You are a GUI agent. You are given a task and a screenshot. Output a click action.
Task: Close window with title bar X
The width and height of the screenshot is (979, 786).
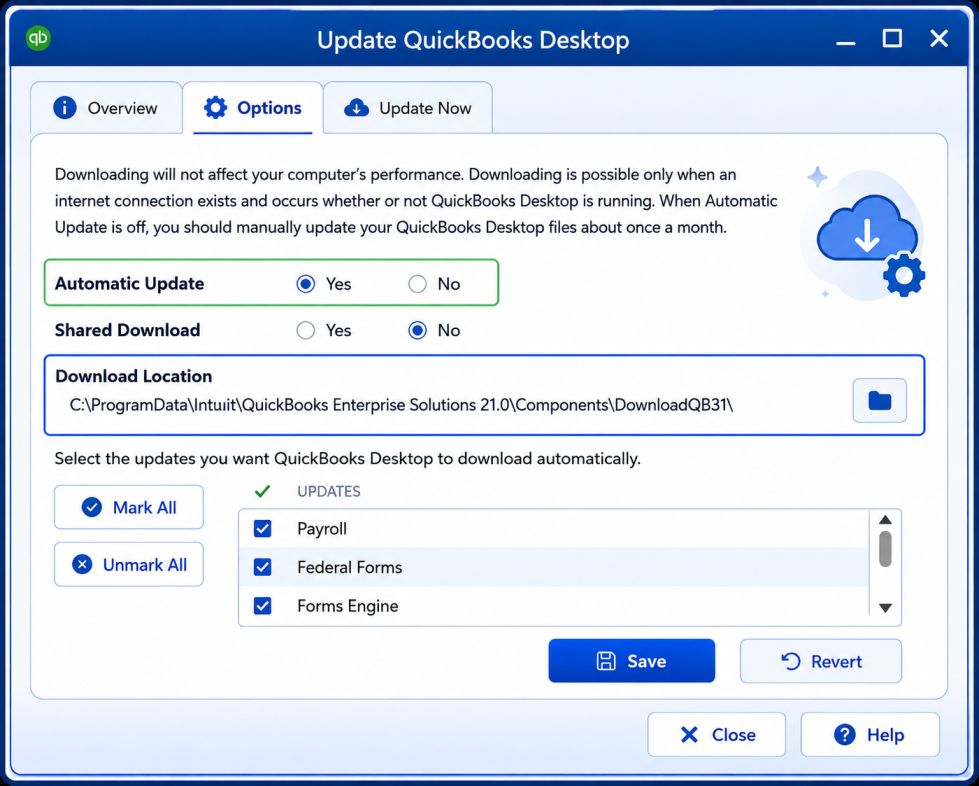pyautogui.click(x=939, y=38)
